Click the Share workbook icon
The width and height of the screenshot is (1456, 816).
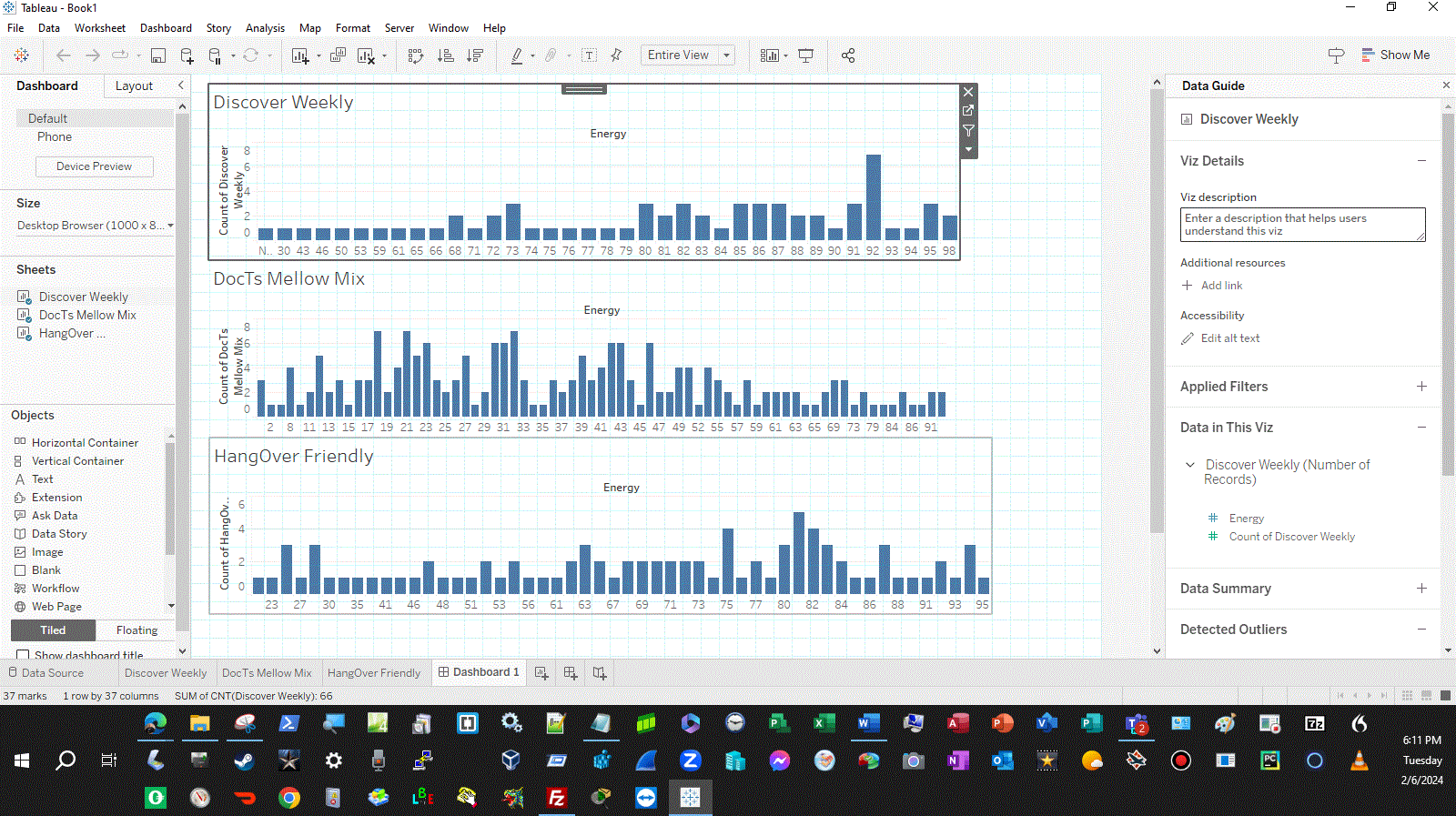pyautogui.click(x=848, y=55)
